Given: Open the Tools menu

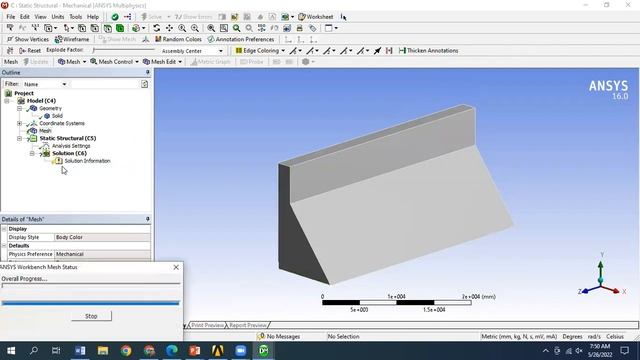Looking at the screenshot, I should tap(76, 17).
